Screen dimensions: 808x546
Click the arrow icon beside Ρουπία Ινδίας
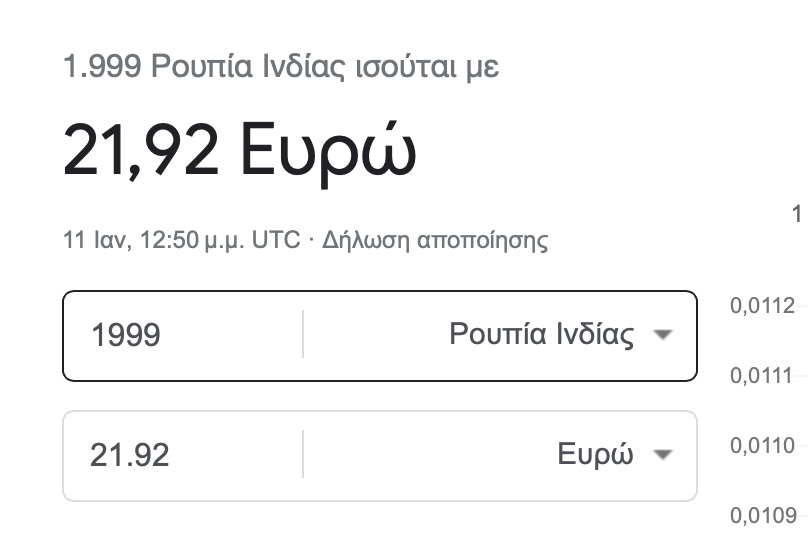[x=663, y=335]
